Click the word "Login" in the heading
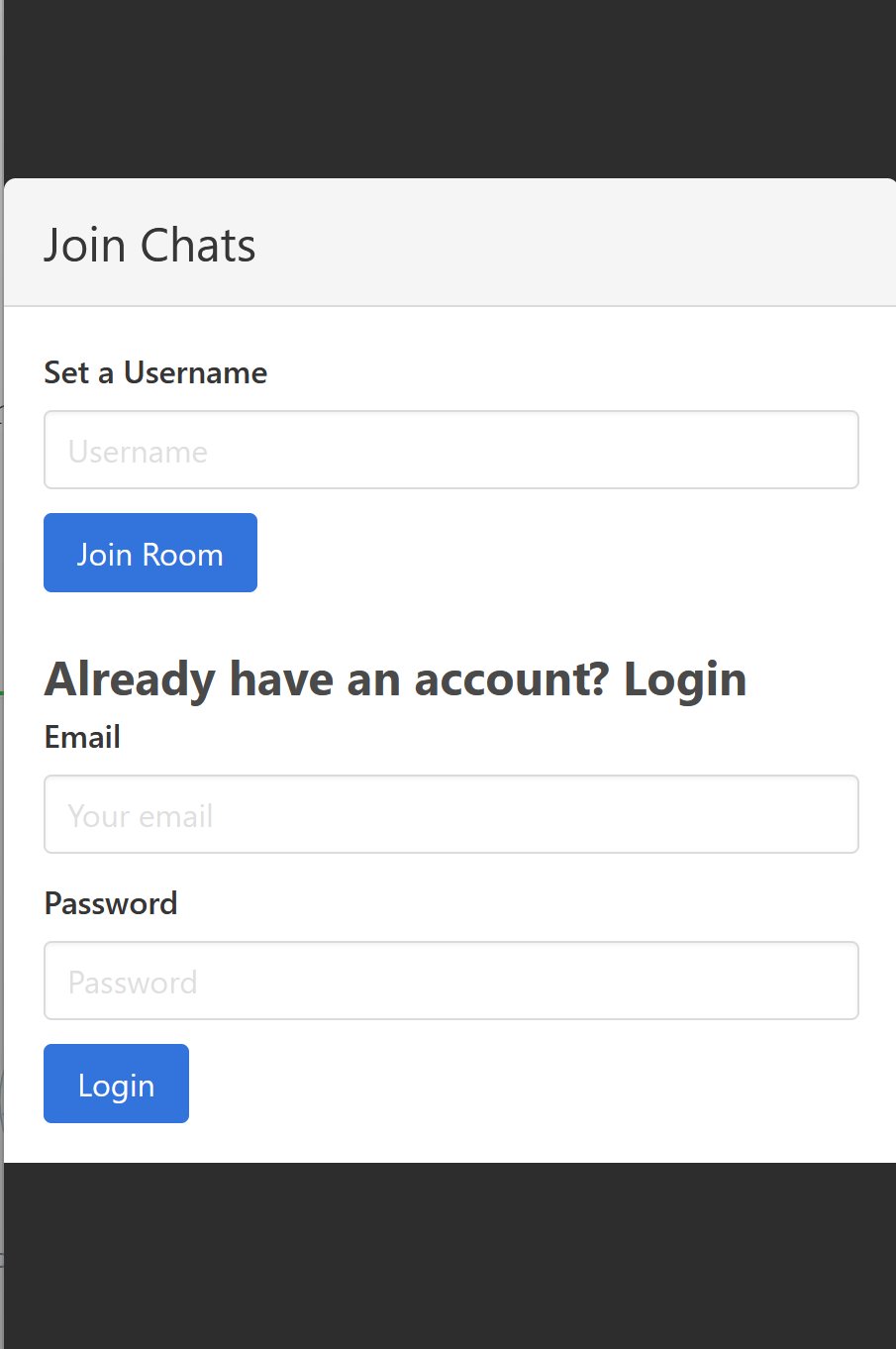Screen dimensions: 896x1349 [685, 679]
